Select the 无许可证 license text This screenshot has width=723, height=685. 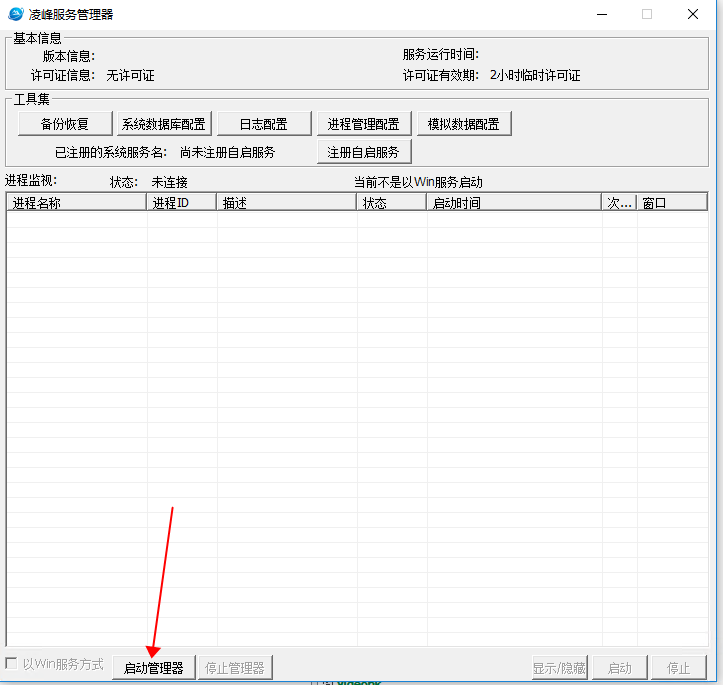point(130,75)
